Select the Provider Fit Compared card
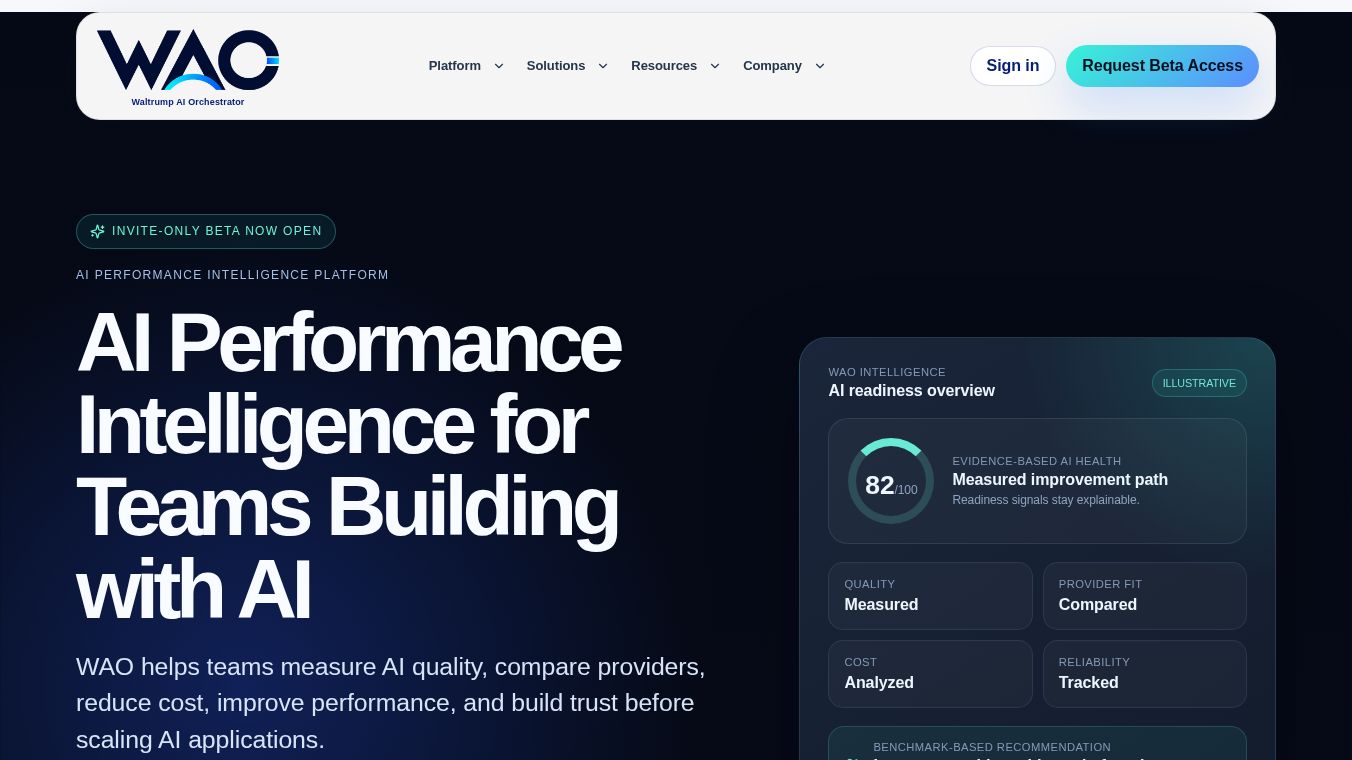The width and height of the screenshot is (1352, 760). [1145, 596]
